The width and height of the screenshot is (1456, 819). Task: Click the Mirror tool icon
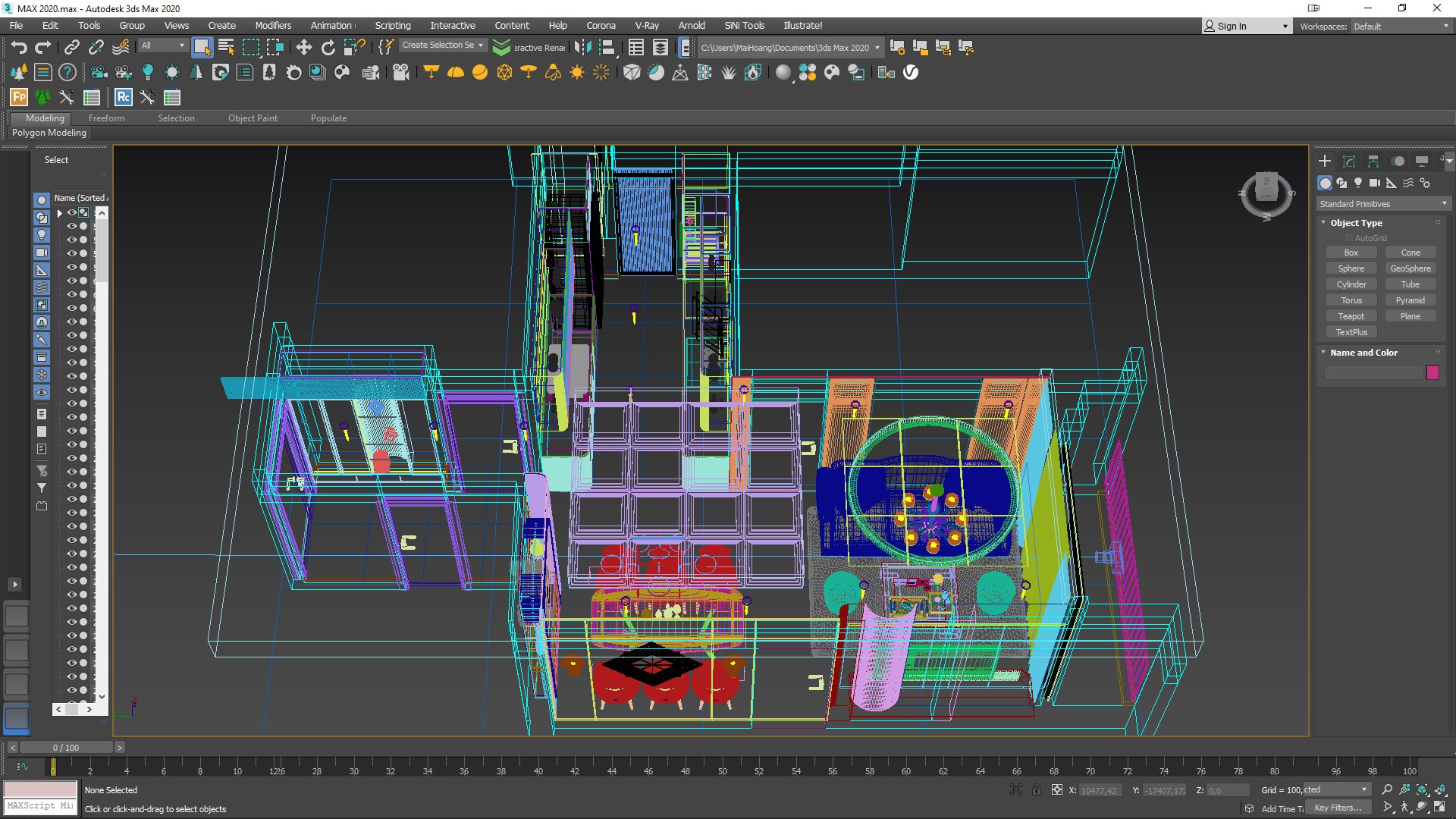[582, 47]
